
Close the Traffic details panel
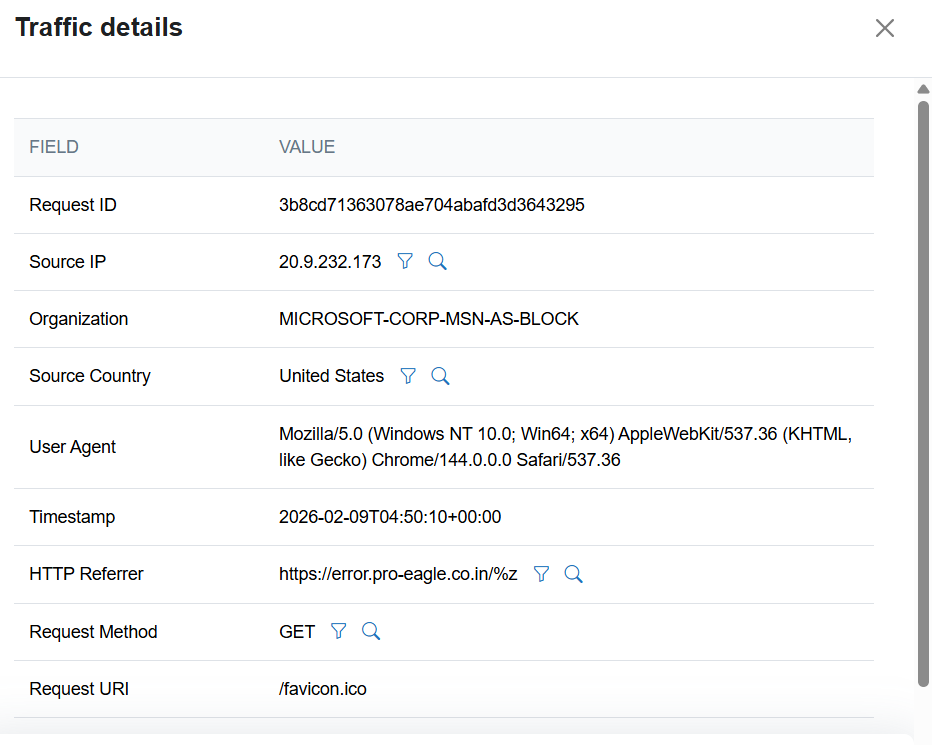click(884, 28)
